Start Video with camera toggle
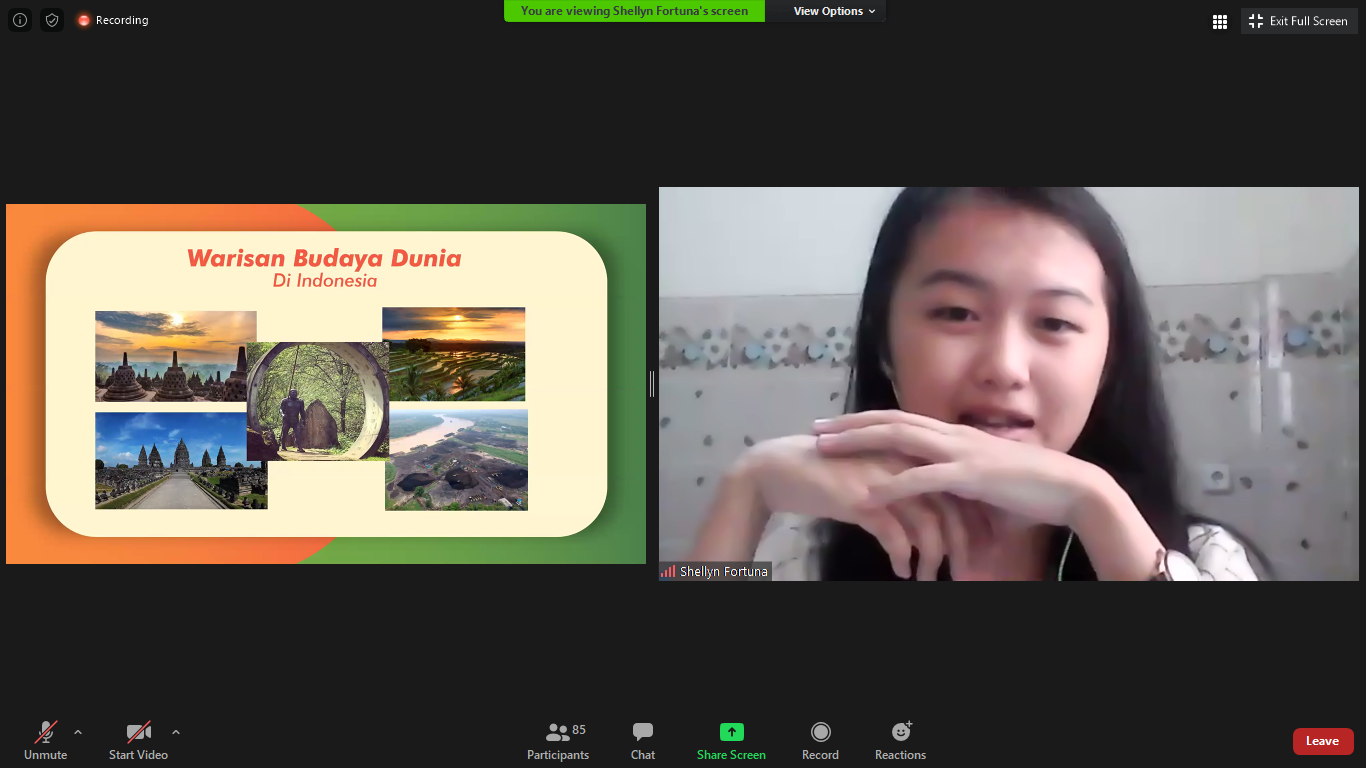This screenshot has width=1366, height=768. point(138,741)
